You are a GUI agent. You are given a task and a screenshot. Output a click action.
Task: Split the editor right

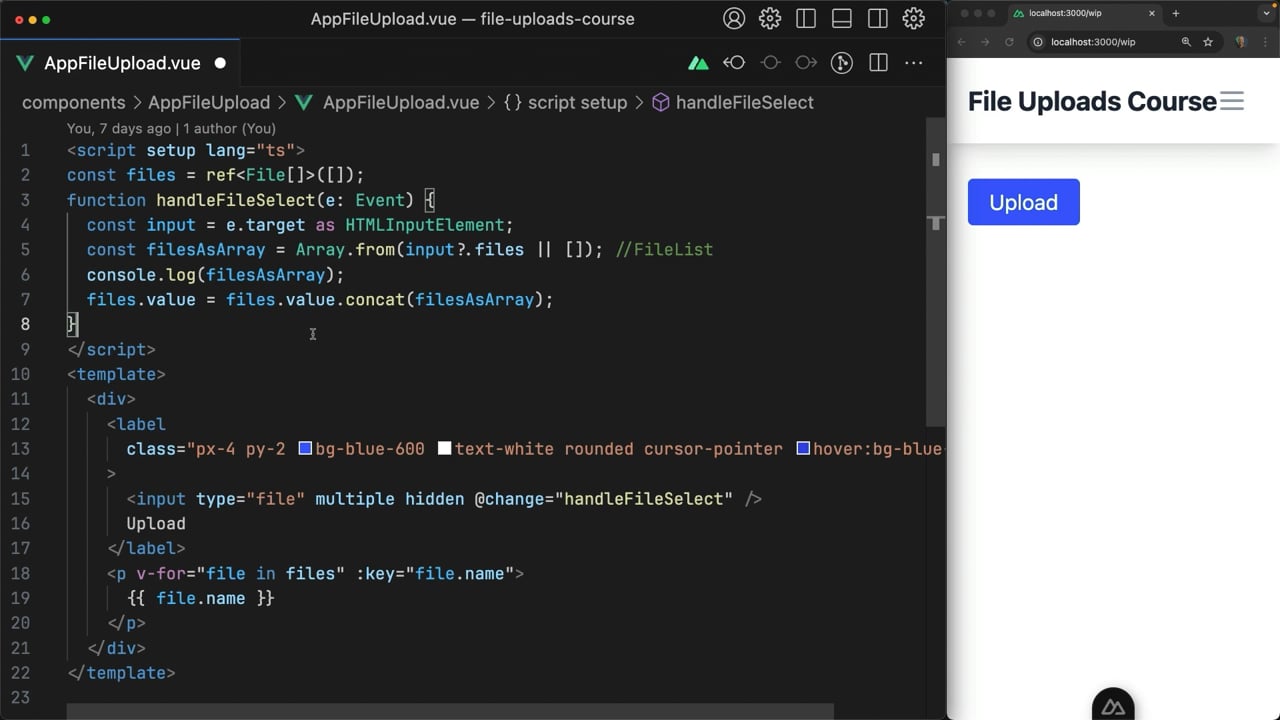[x=878, y=63]
